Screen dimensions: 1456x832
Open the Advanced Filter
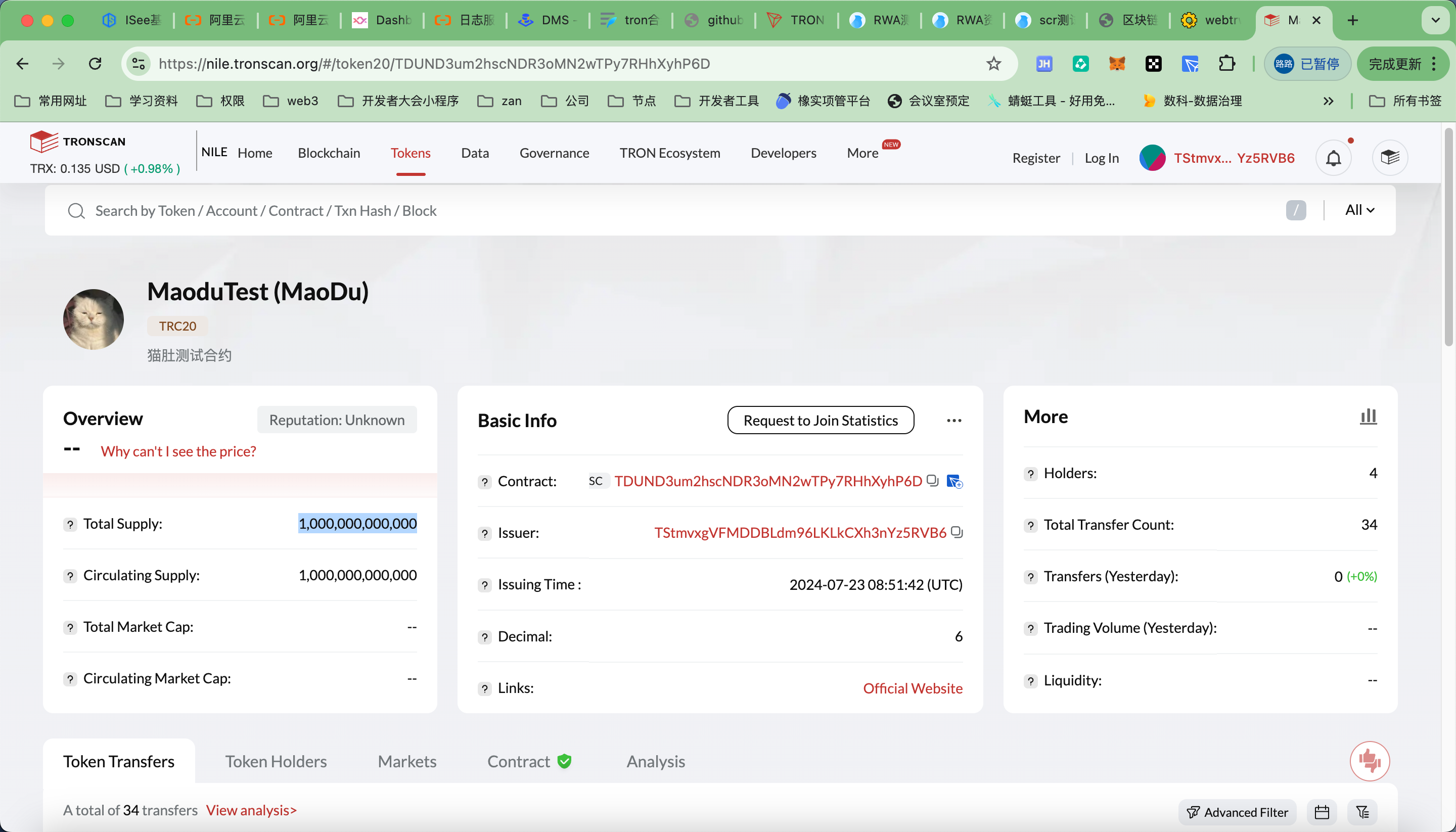click(x=1237, y=812)
